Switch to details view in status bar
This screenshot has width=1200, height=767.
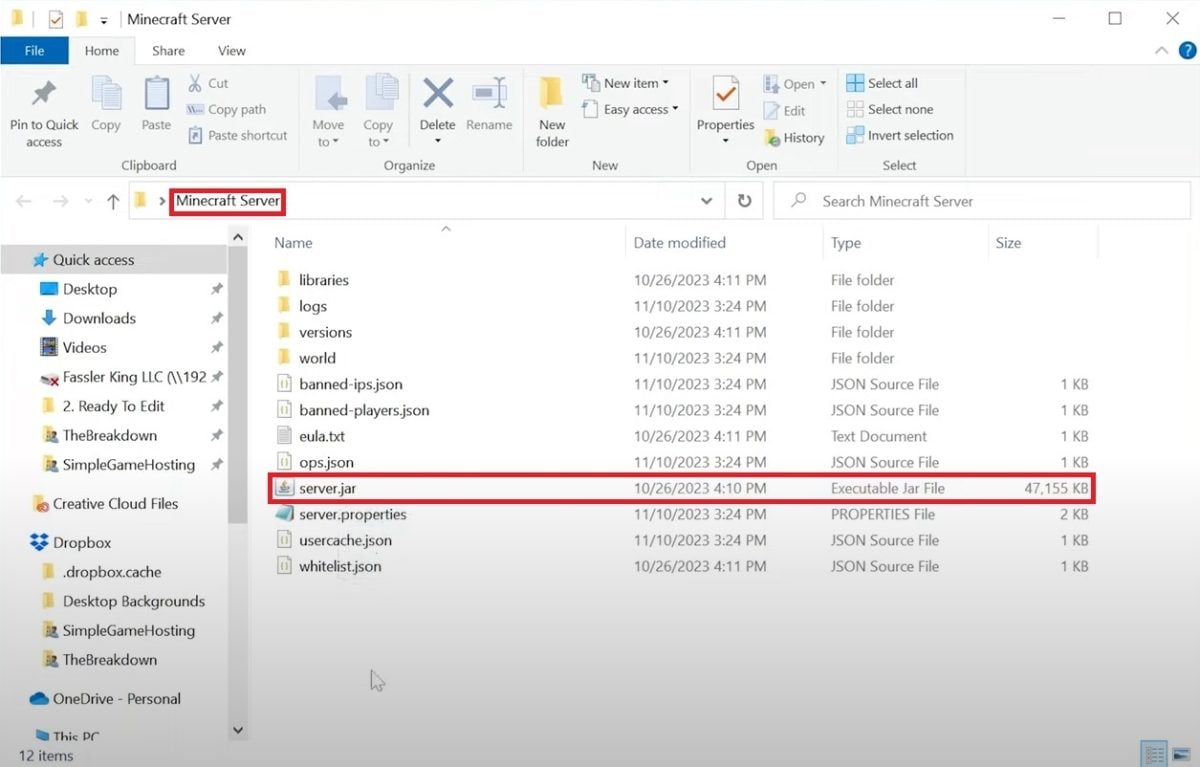click(1153, 754)
